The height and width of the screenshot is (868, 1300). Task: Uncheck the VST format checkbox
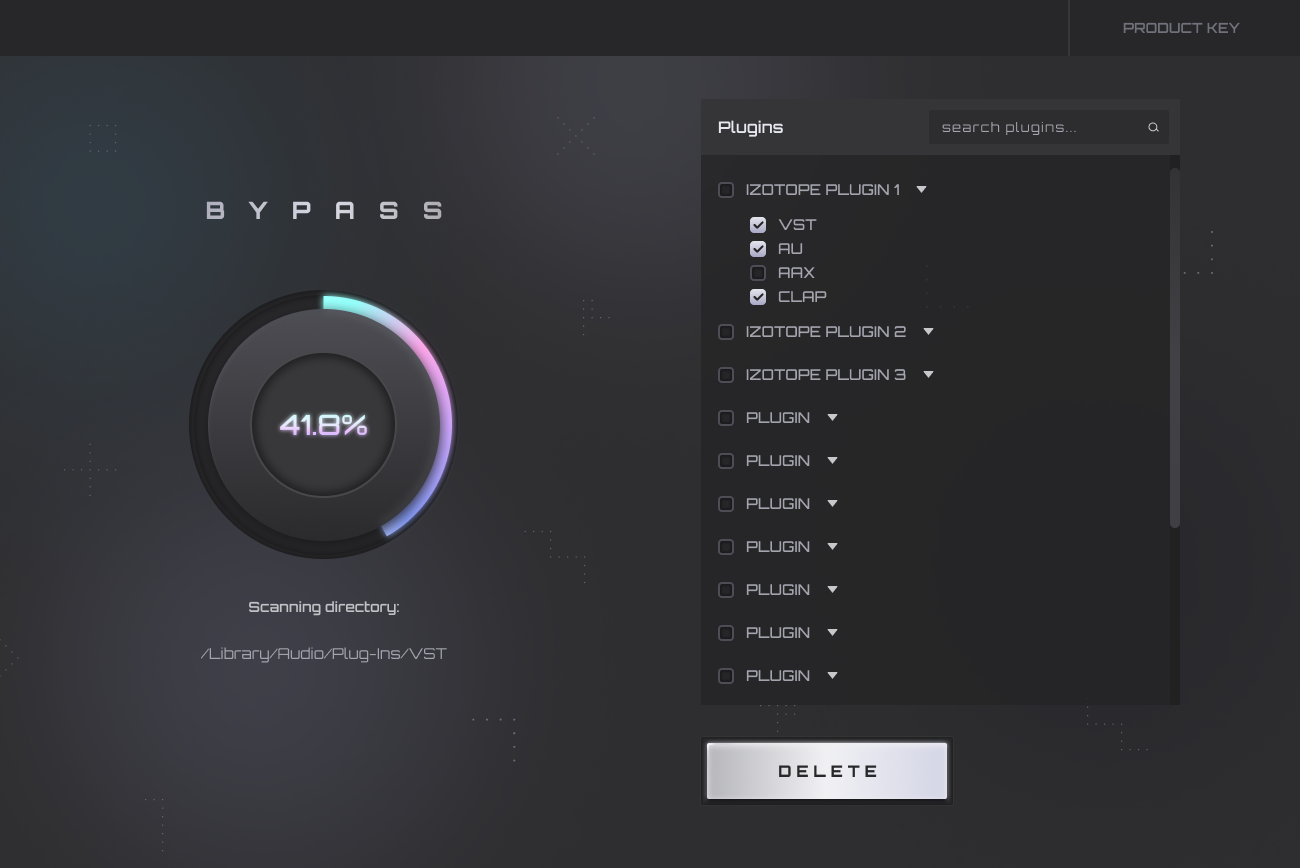758,225
